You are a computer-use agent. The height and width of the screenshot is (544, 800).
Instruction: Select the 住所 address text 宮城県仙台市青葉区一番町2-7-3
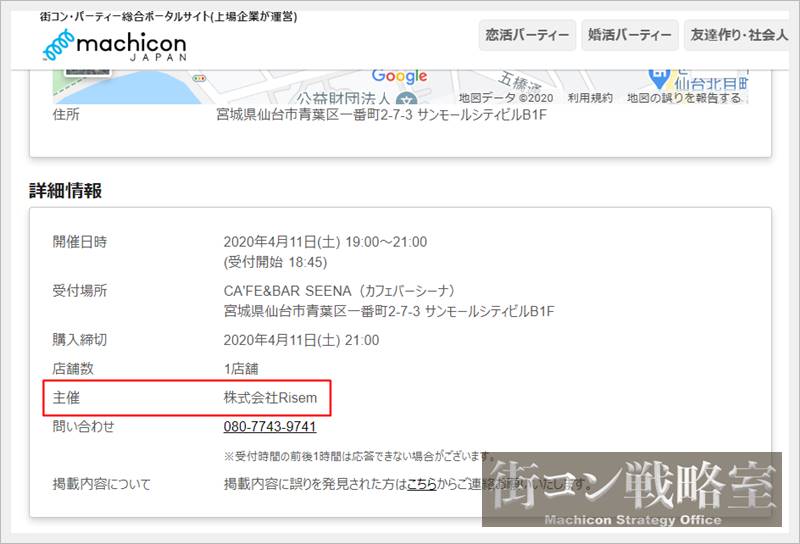coord(314,114)
